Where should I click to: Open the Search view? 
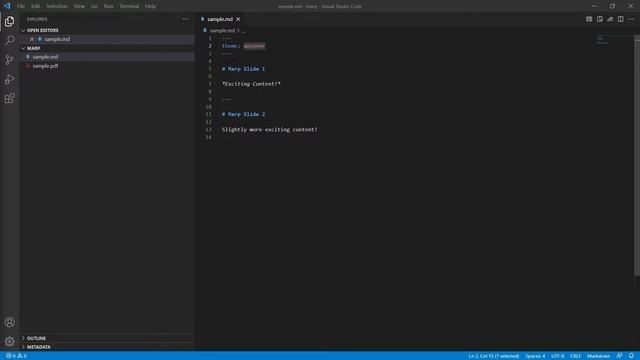pos(9,40)
